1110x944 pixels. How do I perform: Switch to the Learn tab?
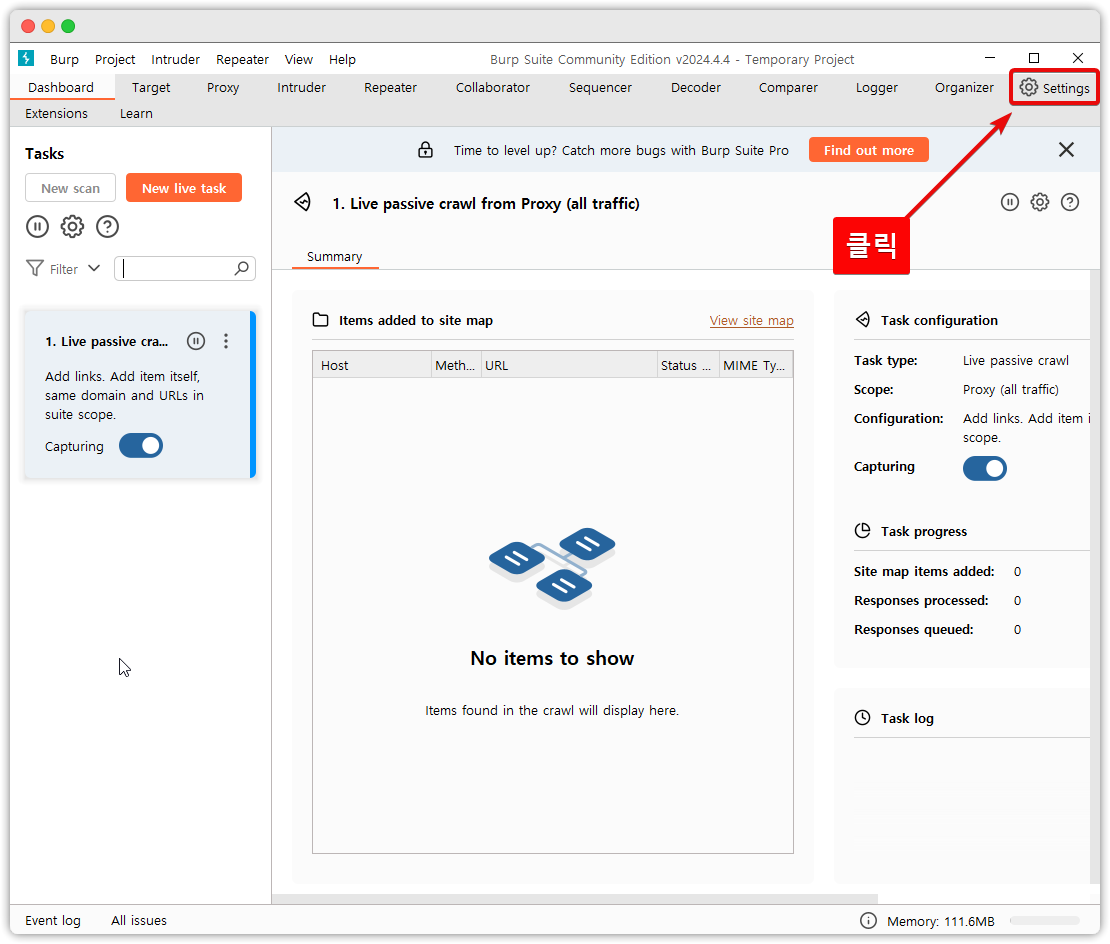[136, 113]
